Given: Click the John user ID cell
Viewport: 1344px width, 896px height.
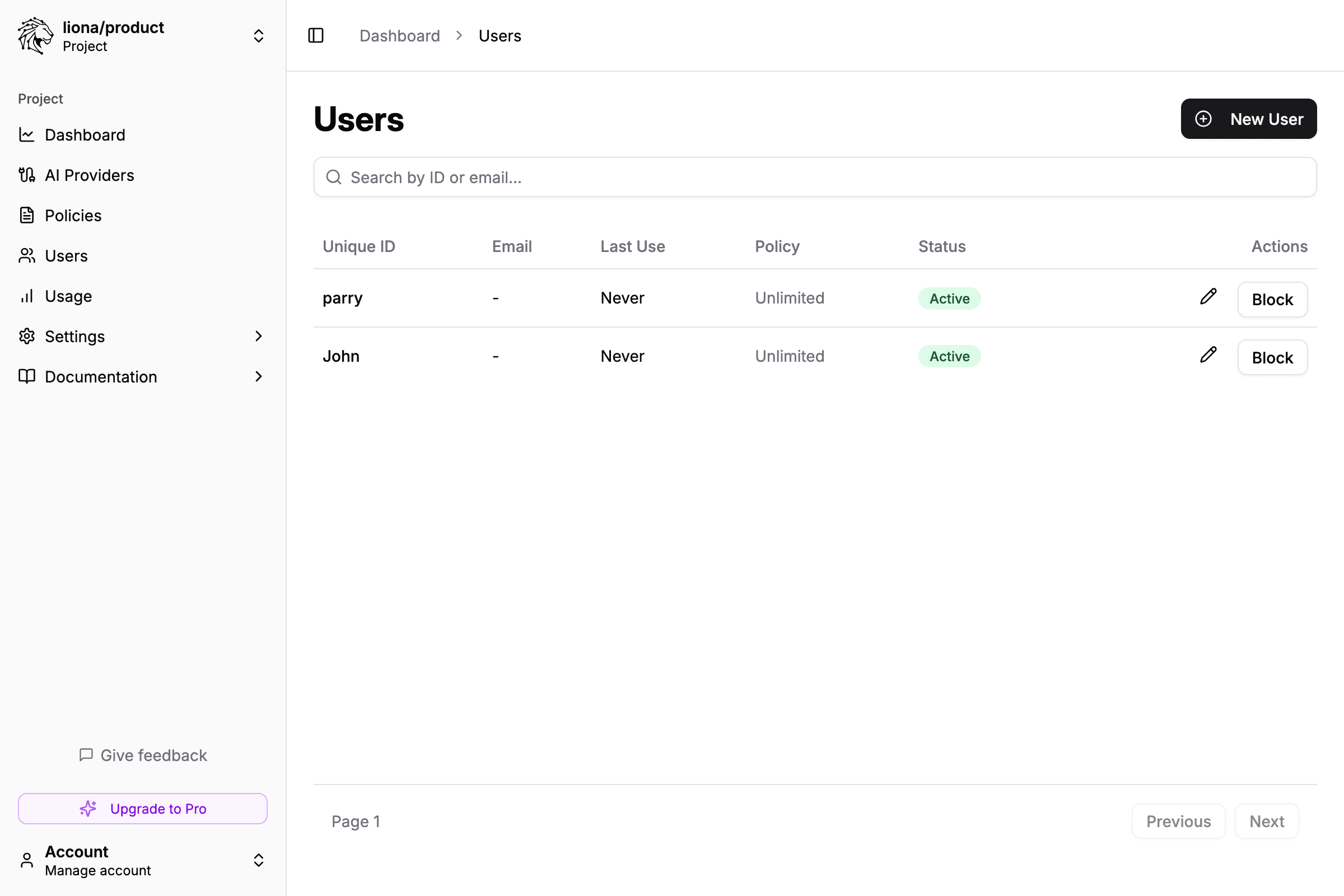Looking at the screenshot, I should point(341,356).
